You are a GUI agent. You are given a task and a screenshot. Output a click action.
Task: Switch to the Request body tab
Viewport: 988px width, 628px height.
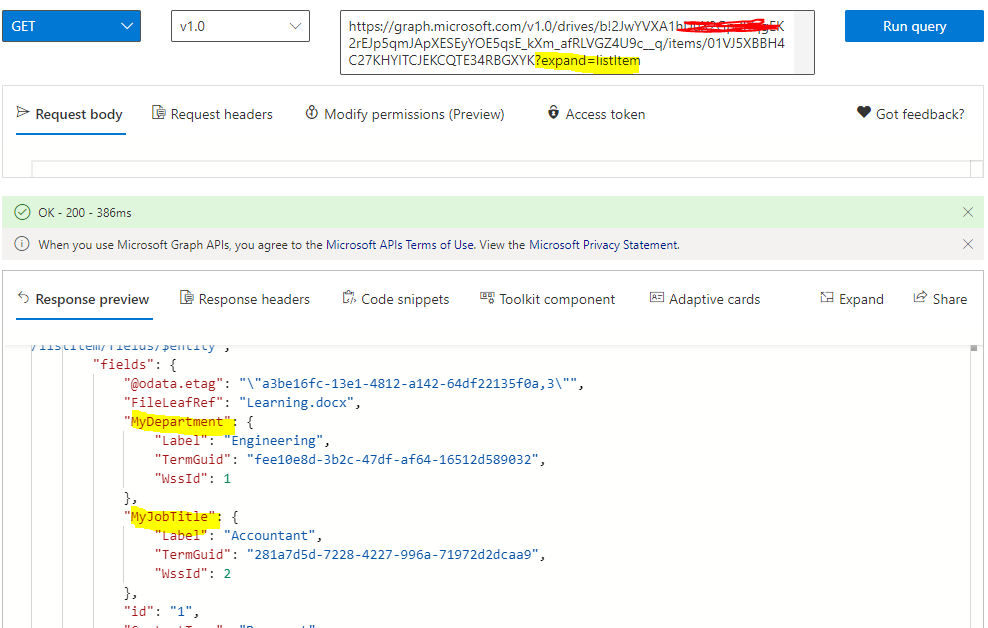tap(71, 114)
